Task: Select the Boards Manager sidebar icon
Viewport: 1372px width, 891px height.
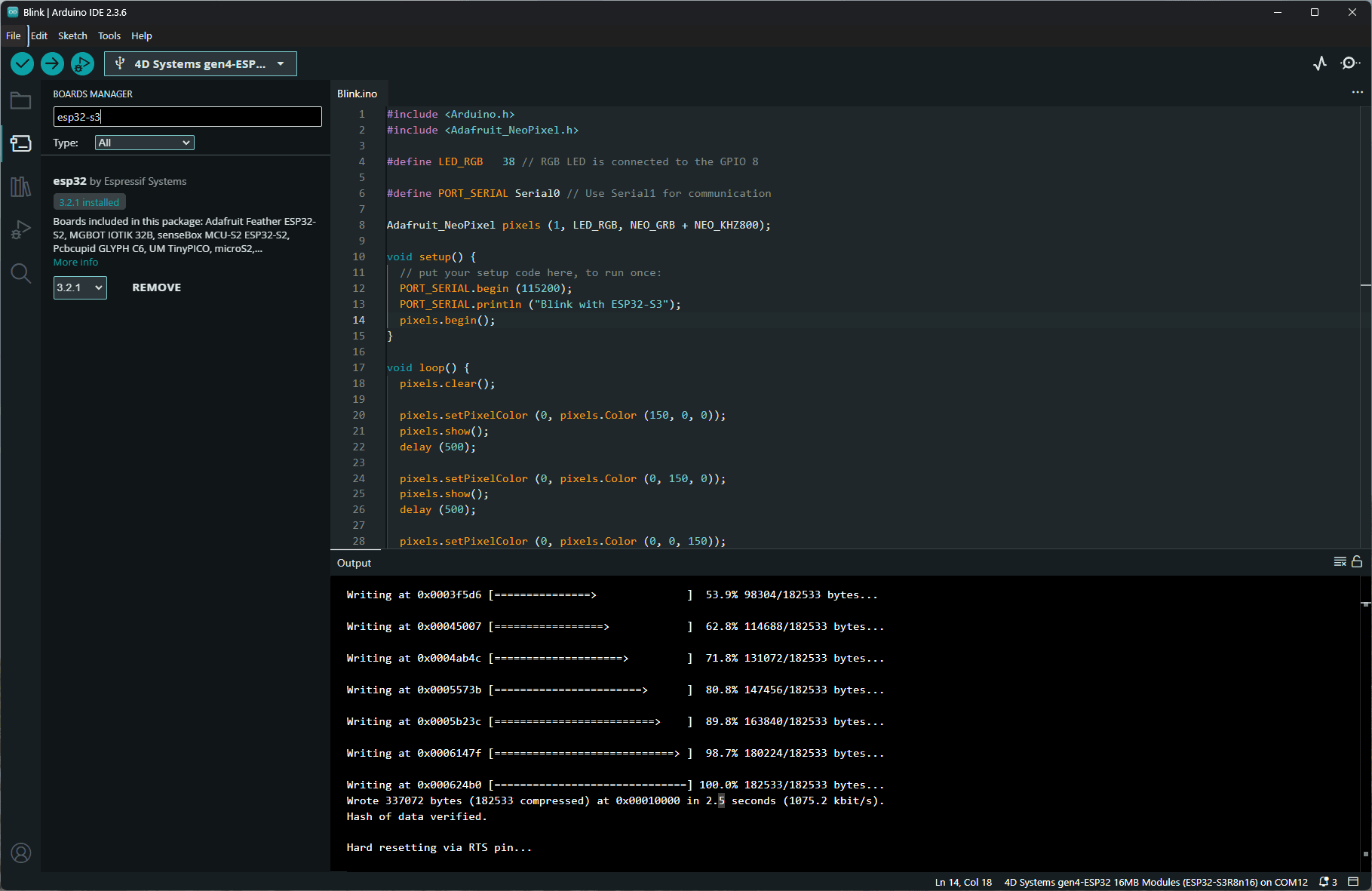Action: click(20, 143)
